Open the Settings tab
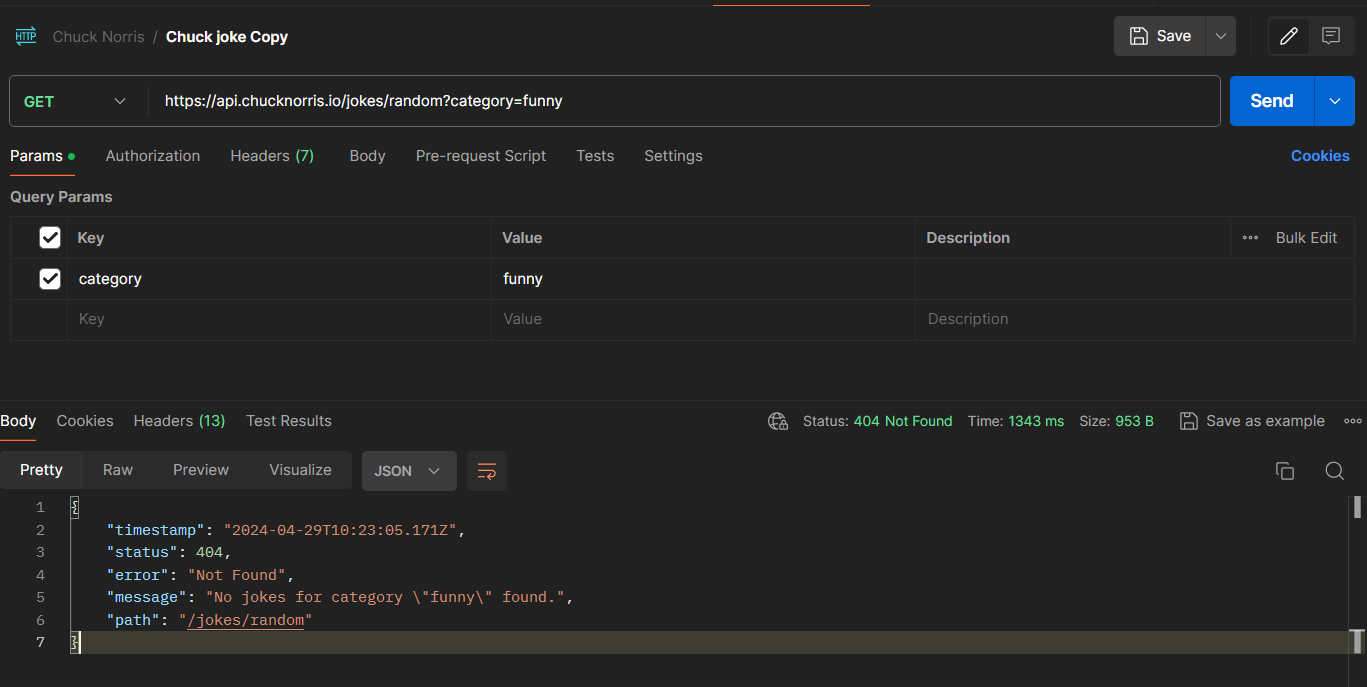 (673, 156)
